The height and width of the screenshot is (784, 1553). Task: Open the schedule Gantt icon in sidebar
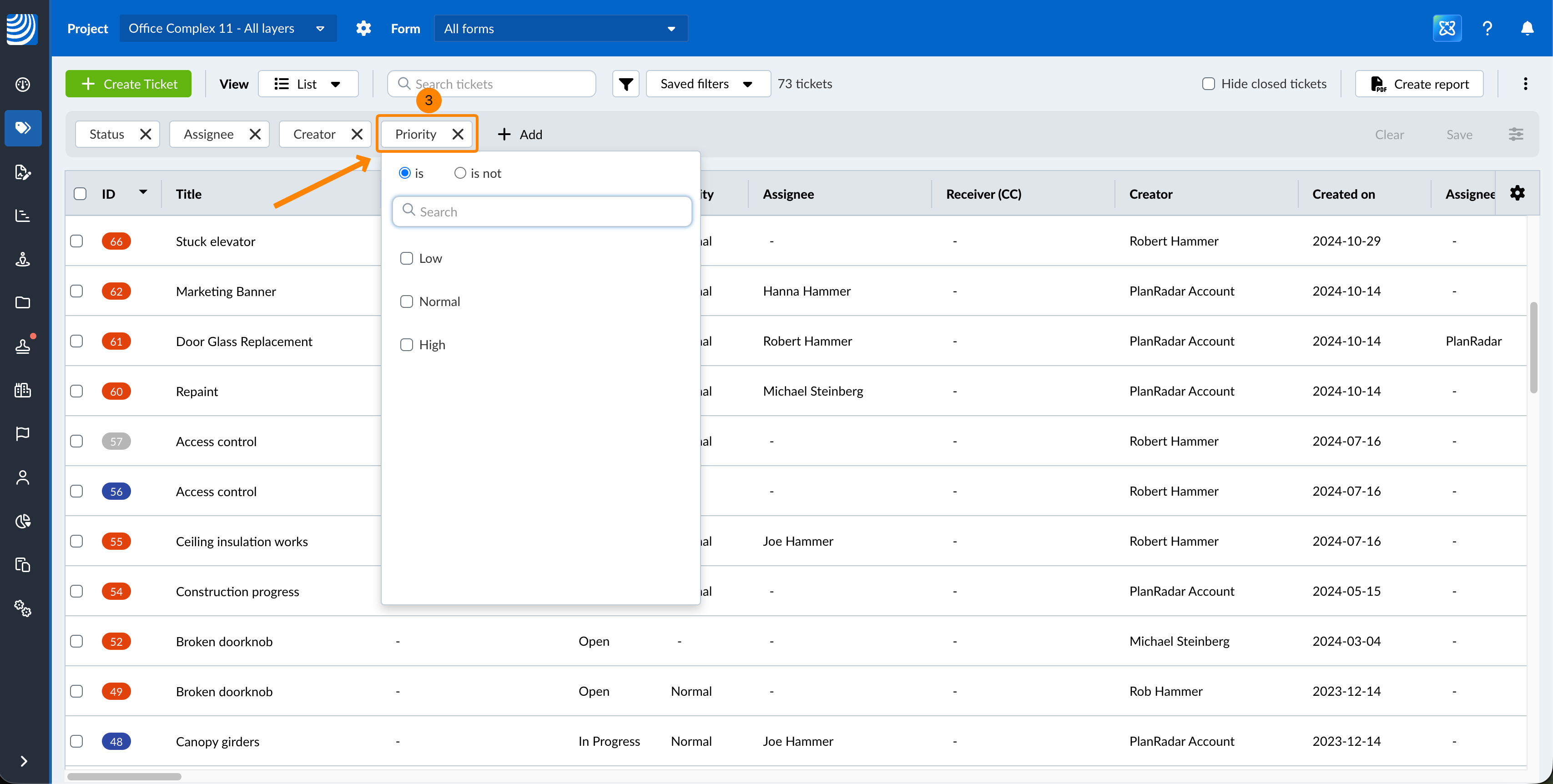click(x=23, y=215)
